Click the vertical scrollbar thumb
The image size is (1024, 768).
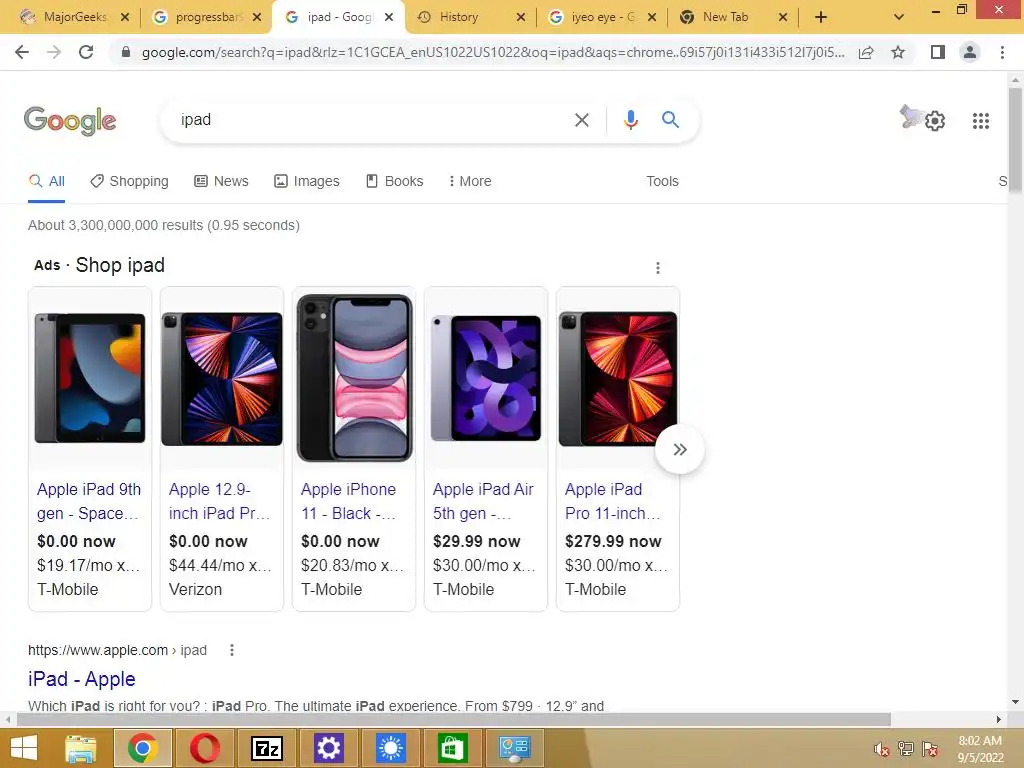point(1015,140)
